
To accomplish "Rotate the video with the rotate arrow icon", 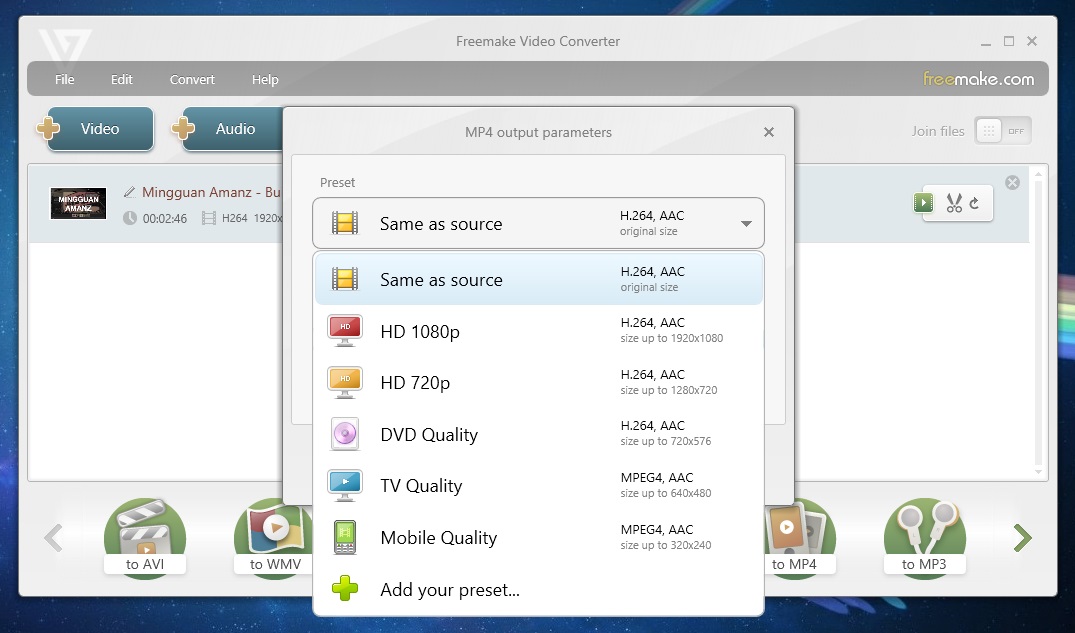I will [x=974, y=202].
